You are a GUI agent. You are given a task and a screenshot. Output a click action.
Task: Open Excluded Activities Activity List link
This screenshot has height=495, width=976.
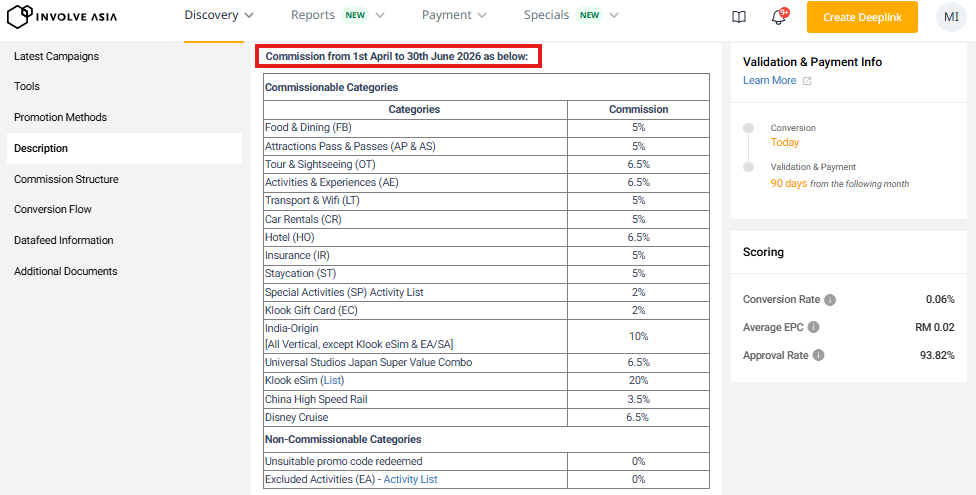[410, 480]
